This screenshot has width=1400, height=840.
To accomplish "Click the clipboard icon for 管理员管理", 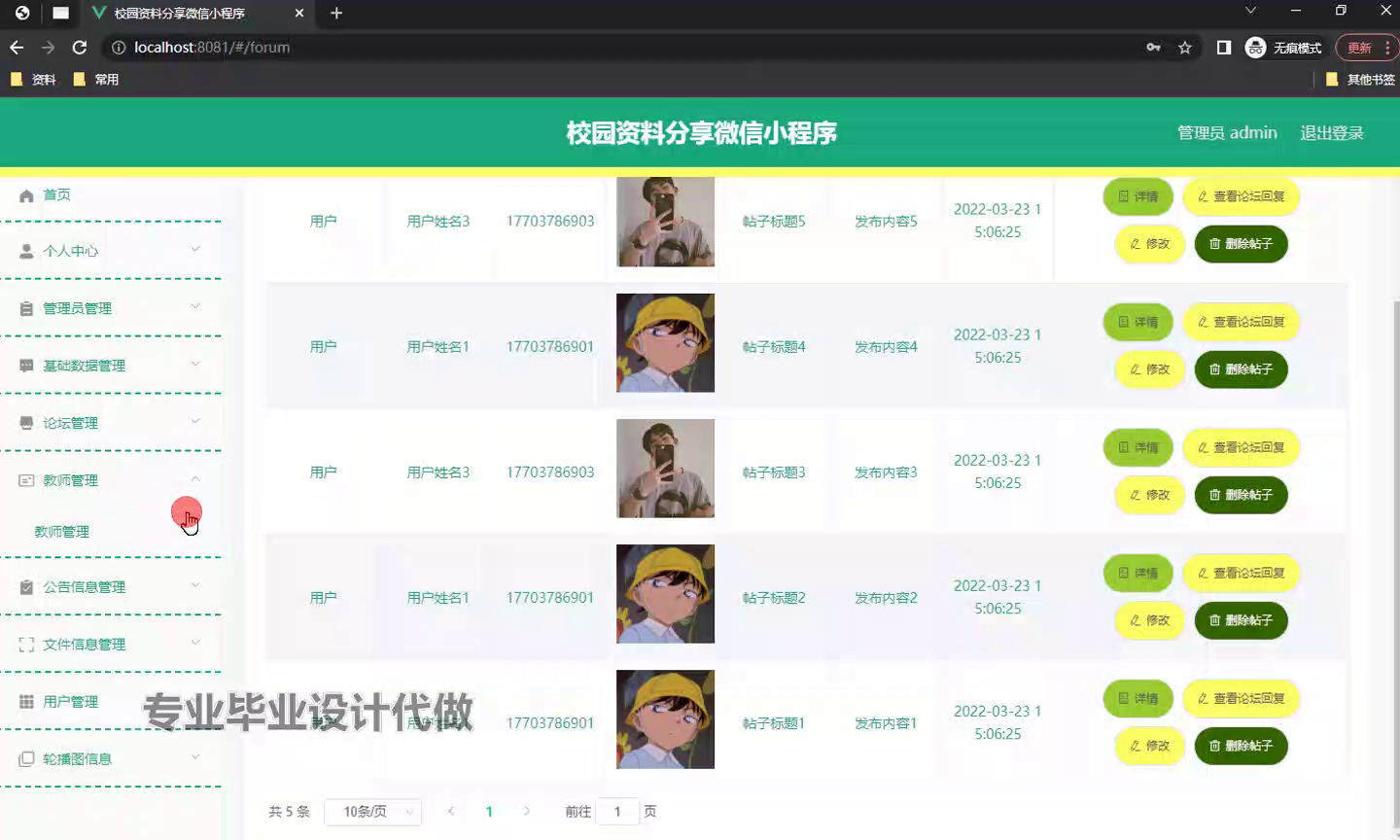I will click(26, 308).
